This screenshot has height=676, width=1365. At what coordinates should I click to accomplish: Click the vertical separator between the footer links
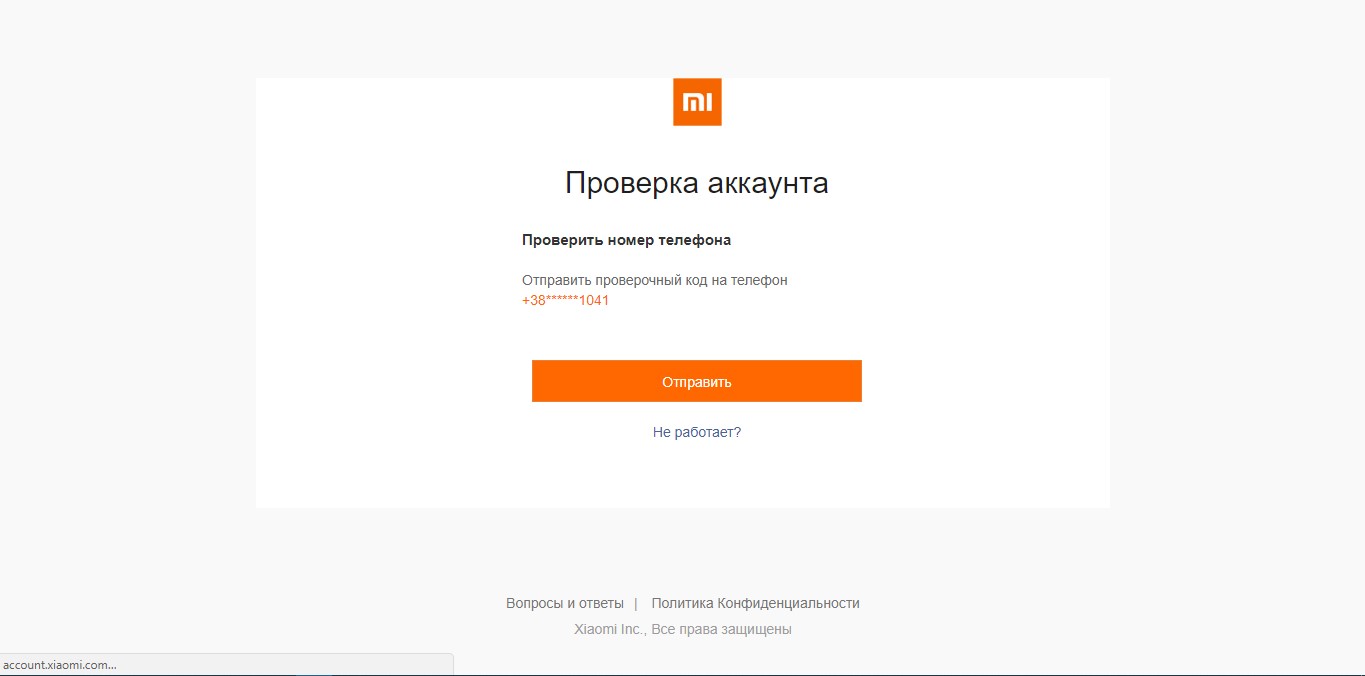[x=636, y=603]
